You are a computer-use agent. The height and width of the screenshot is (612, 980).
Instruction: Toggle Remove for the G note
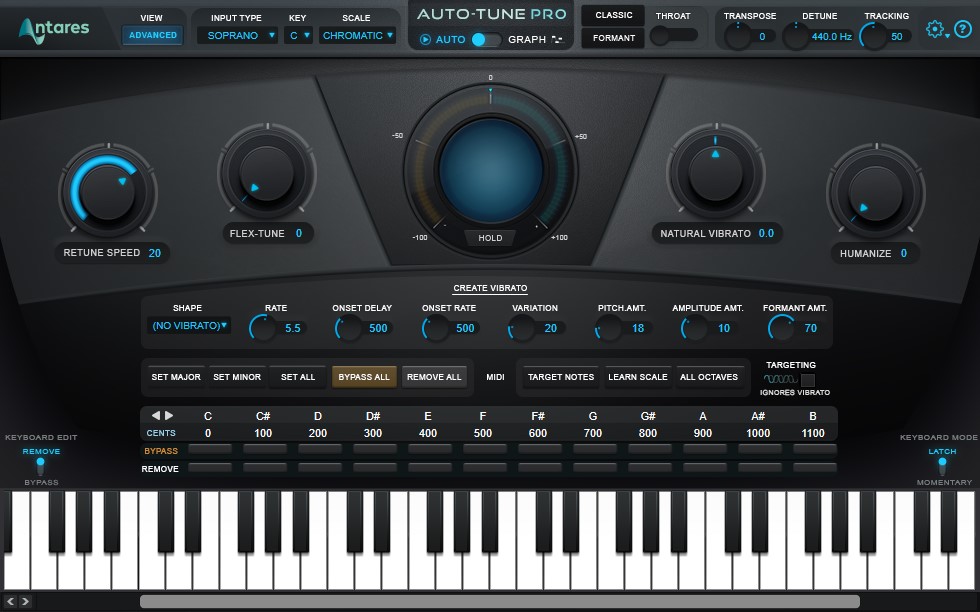(x=594, y=468)
